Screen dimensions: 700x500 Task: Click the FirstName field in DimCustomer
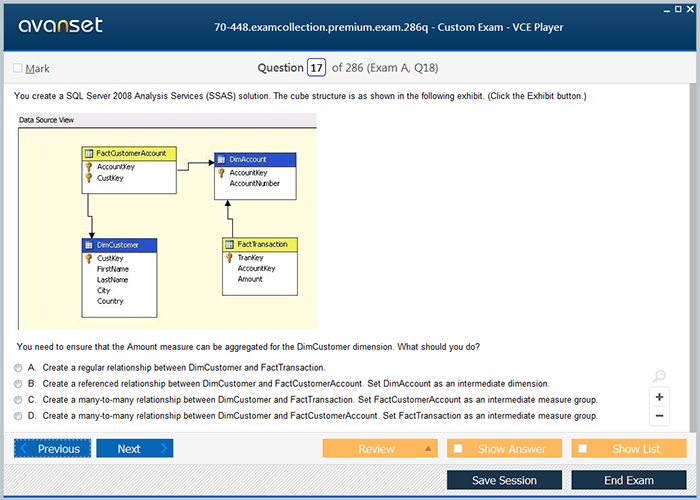tap(113, 269)
